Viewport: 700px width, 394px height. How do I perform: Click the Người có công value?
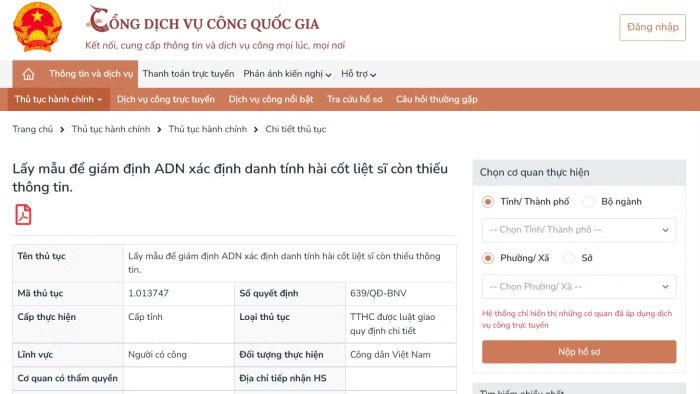tap(157, 355)
